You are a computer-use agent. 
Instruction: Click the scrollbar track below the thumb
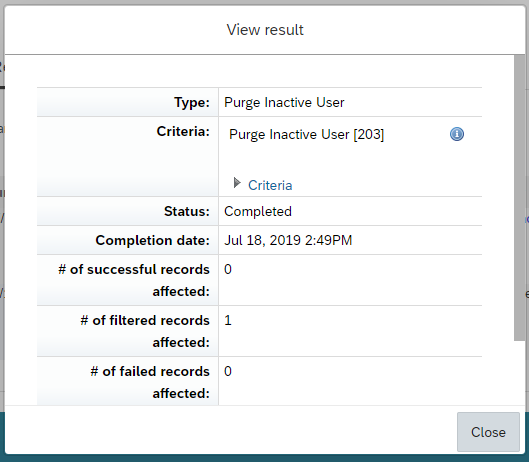pyautogui.click(x=519, y=373)
